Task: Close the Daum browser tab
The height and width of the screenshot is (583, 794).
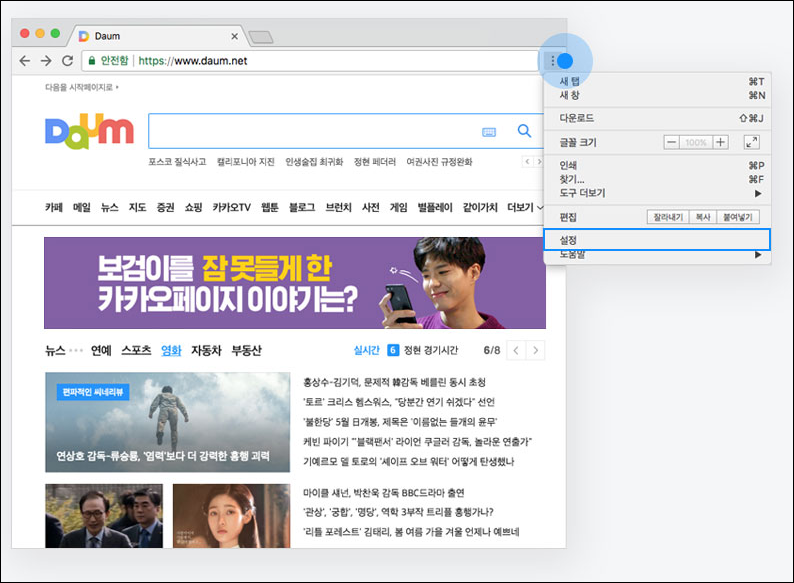Action: pos(234,36)
